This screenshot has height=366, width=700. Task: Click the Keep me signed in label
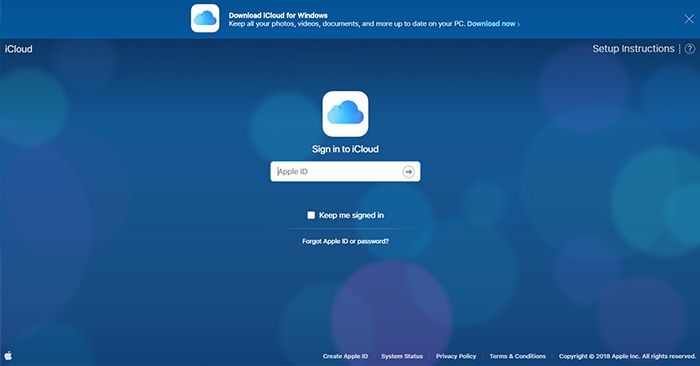[x=351, y=215]
